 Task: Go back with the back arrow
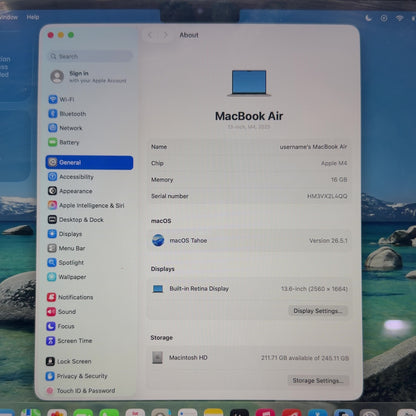[150, 35]
